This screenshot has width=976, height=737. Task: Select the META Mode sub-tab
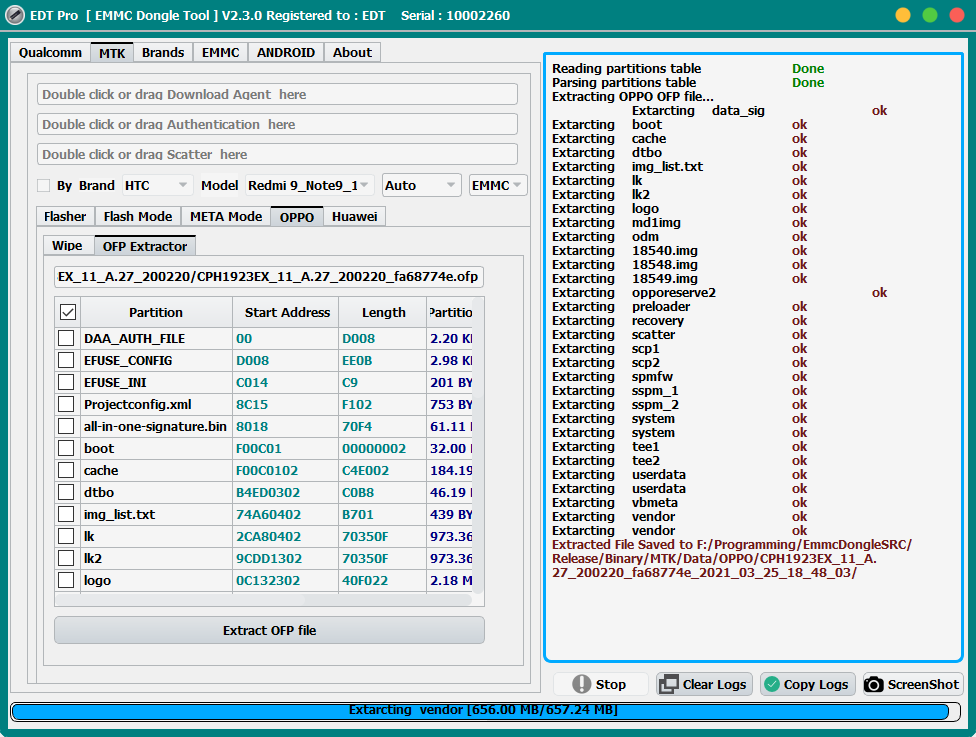click(226, 217)
